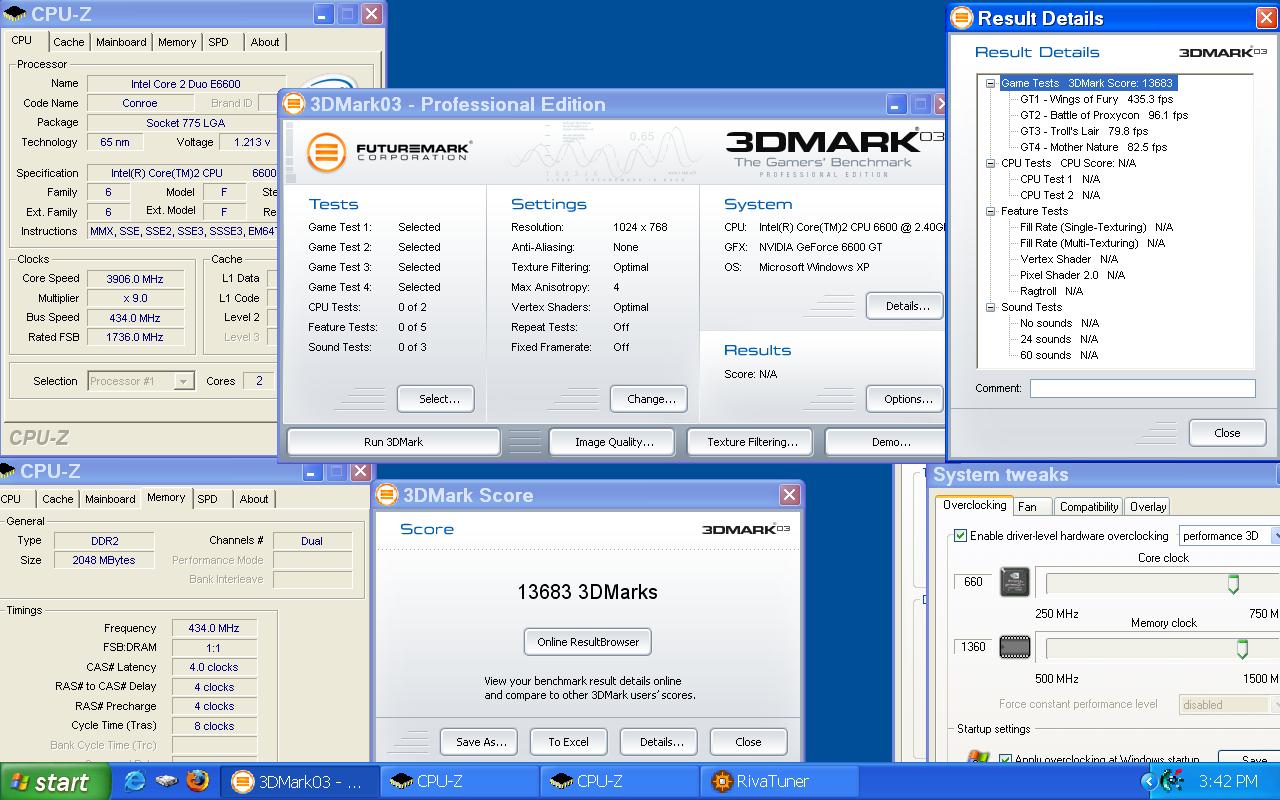Select GT2 - Battle of Proxycon row
This screenshot has width=1280, height=800.
pyautogui.click(x=1104, y=115)
